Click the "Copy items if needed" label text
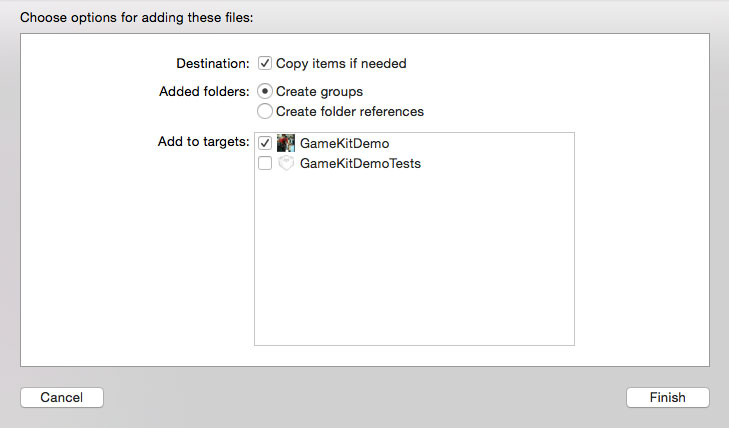Image resolution: width=729 pixels, height=428 pixels. pos(341,63)
